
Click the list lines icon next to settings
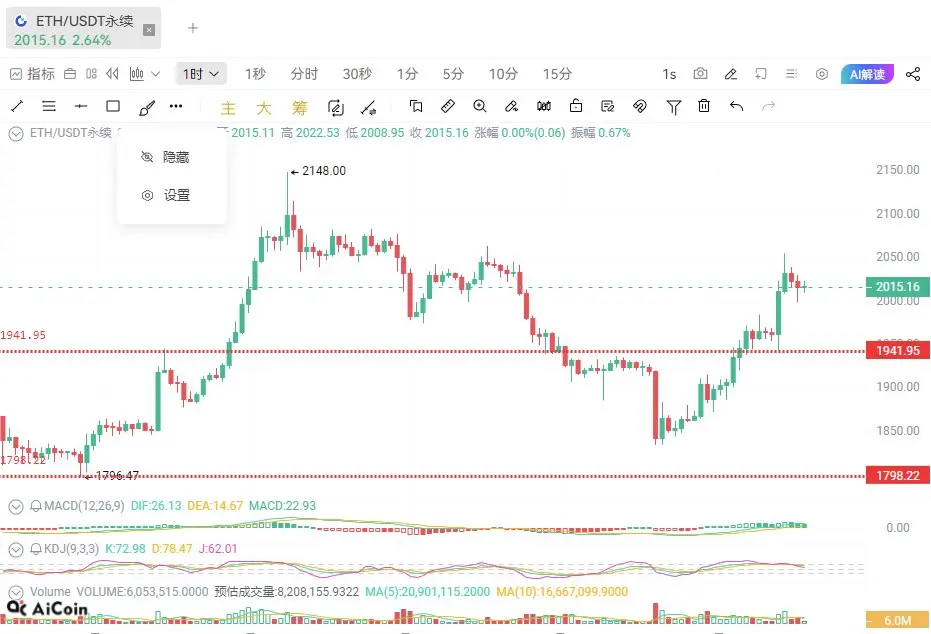tap(791, 74)
